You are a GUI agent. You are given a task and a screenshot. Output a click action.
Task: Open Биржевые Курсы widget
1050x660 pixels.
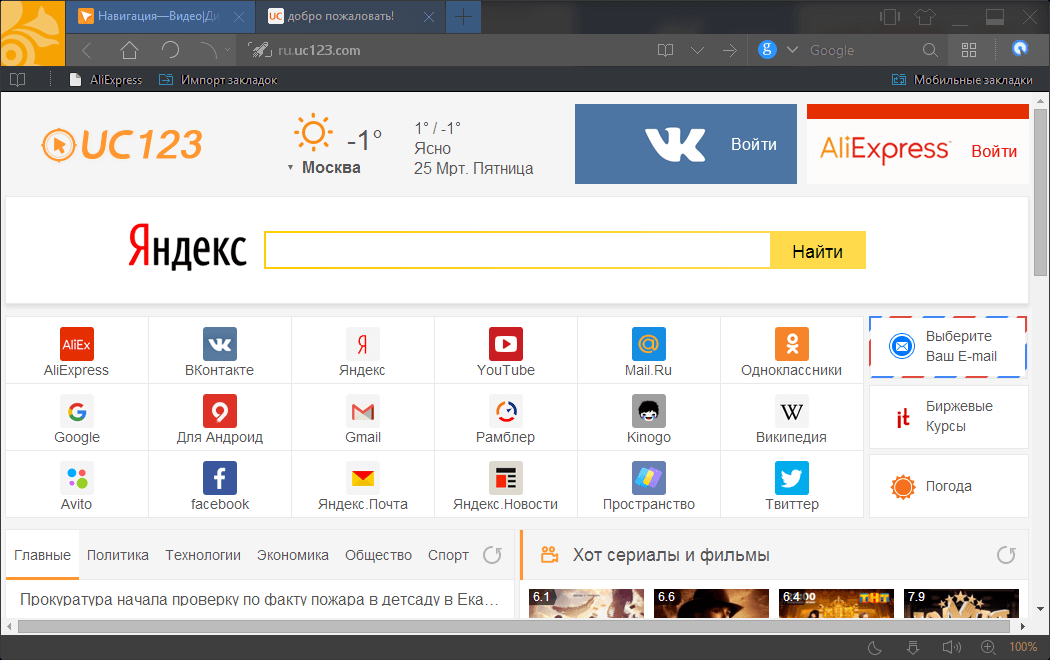(948, 416)
